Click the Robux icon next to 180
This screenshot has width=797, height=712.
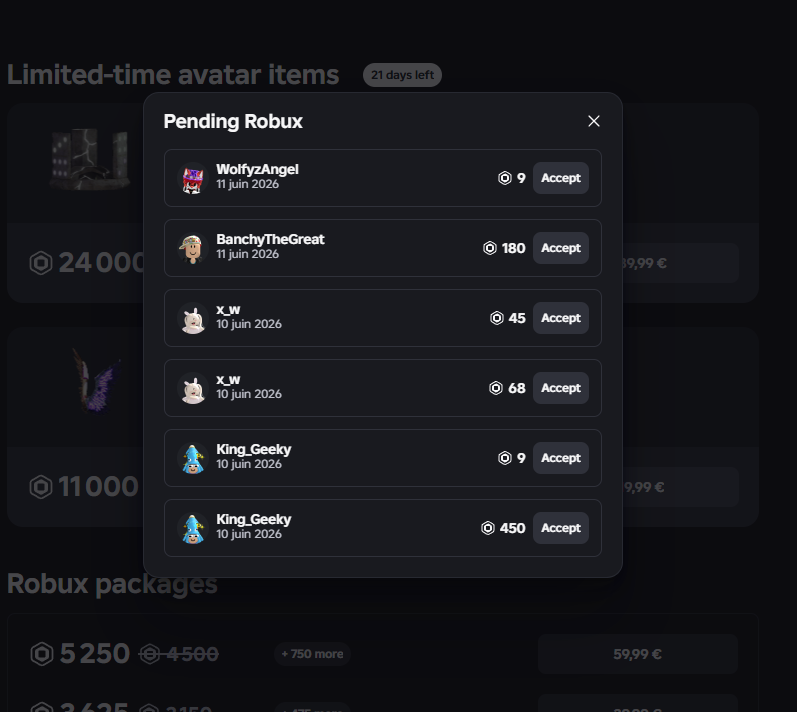tap(489, 248)
